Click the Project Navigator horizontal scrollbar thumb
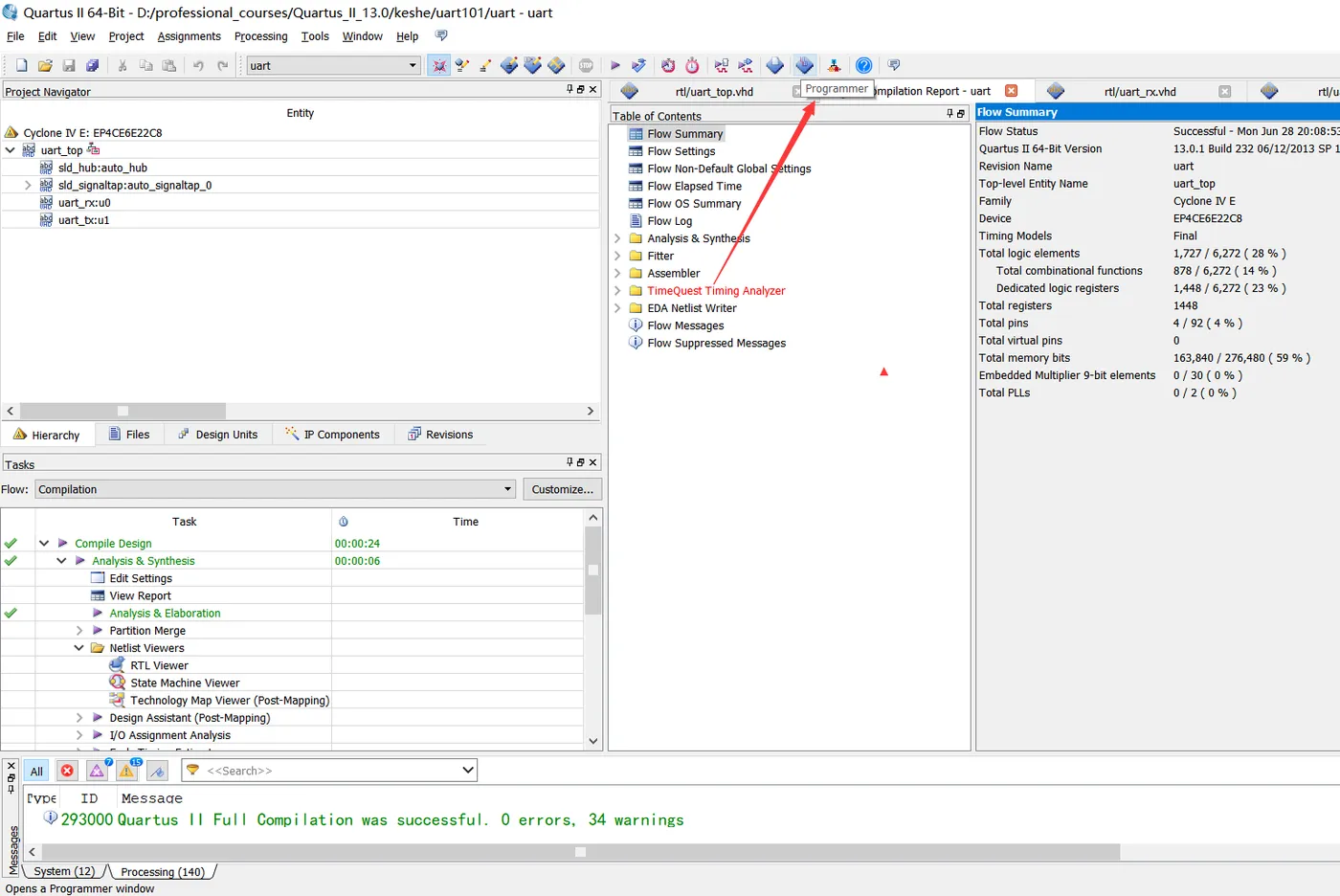The height and width of the screenshot is (896, 1340). [123, 411]
